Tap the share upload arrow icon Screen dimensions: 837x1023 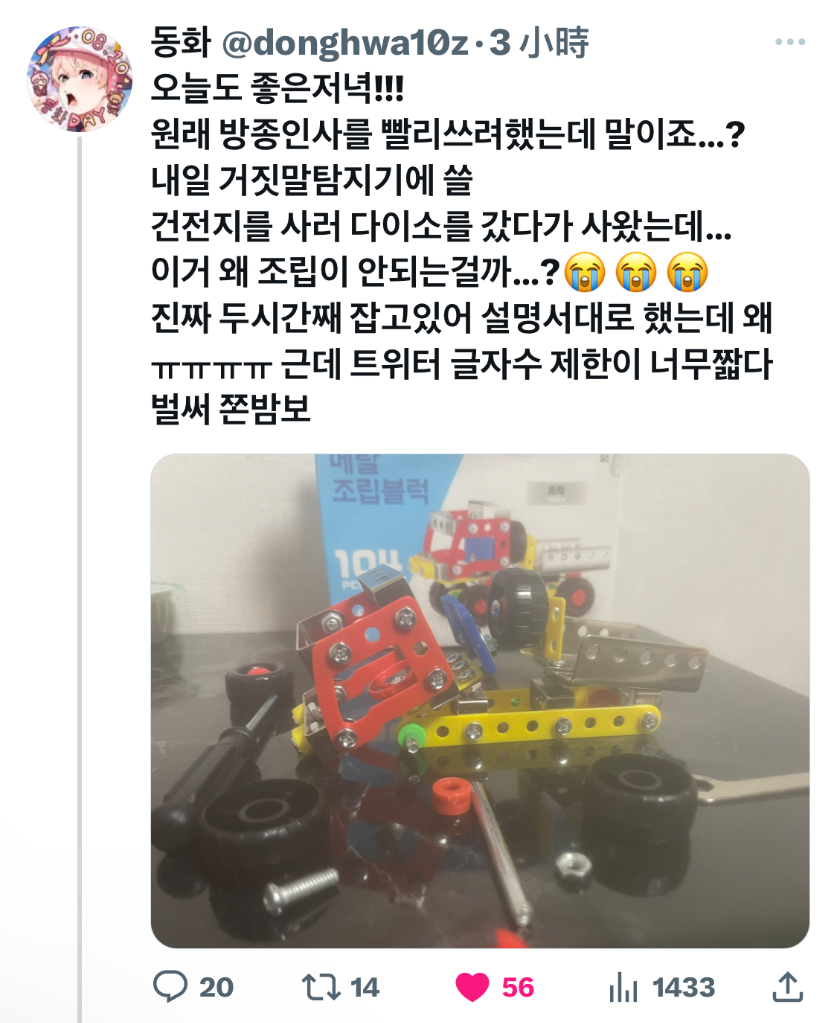click(787, 986)
